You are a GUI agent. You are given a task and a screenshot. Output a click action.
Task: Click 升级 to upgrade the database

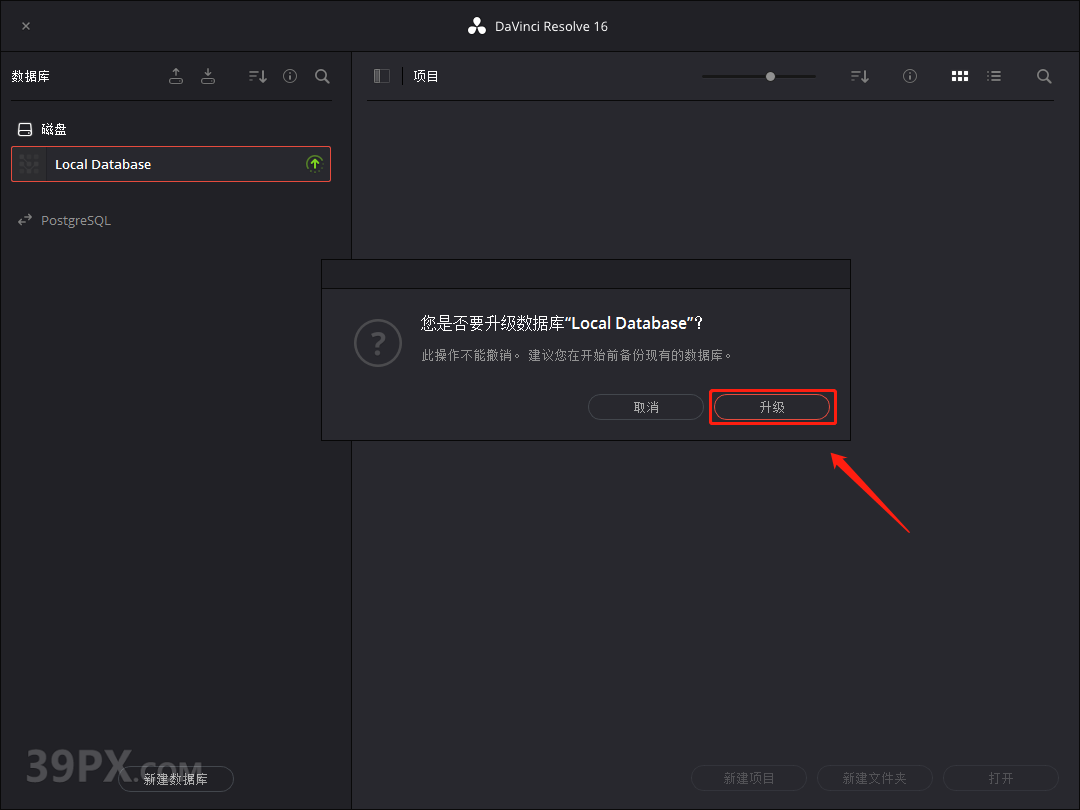click(x=771, y=407)
